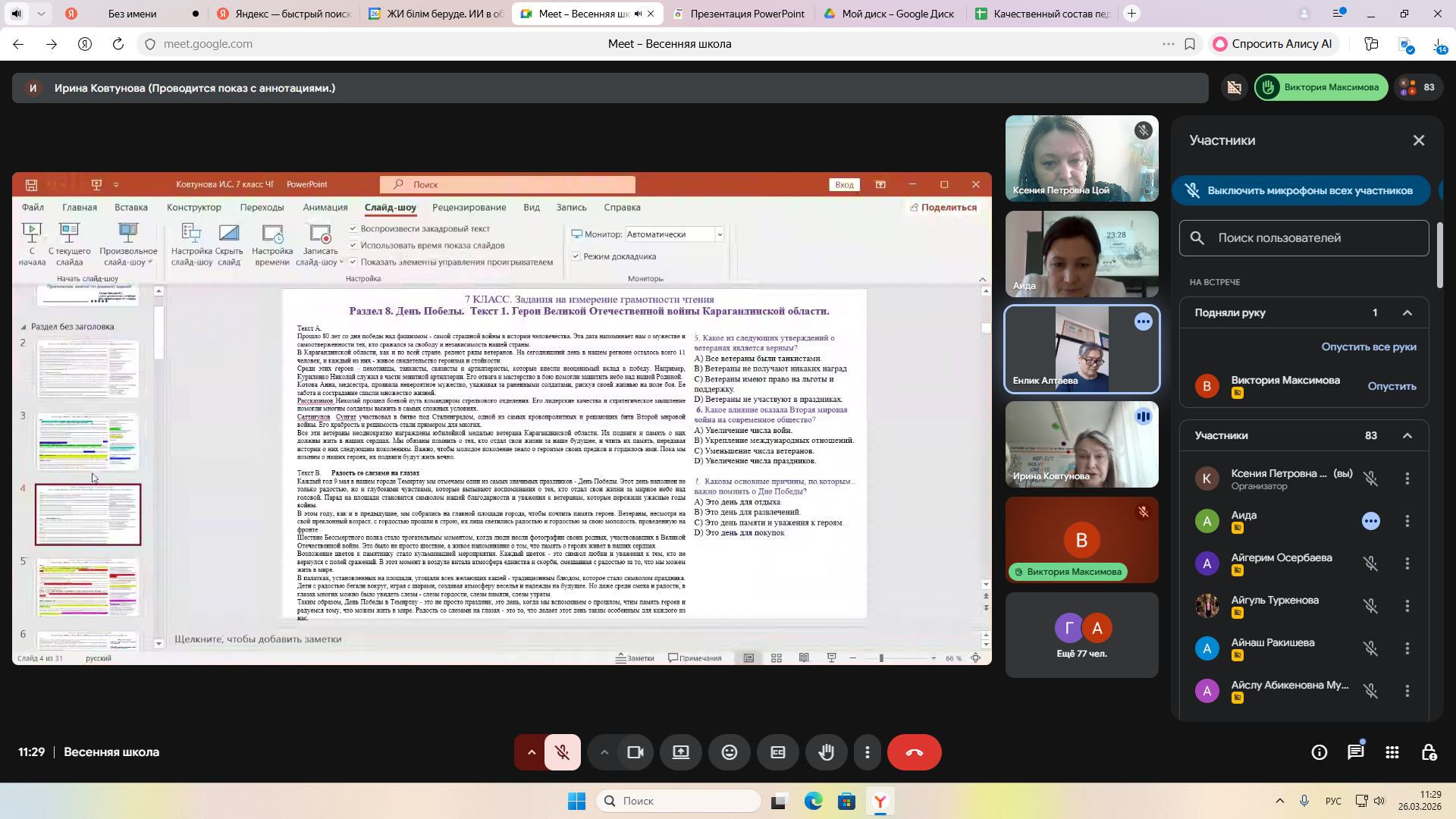Open the emoji reactions panel
Image resolution: width=1456 pixels, height=819 pixels.
pyautogui.click(x=729, y=752)
